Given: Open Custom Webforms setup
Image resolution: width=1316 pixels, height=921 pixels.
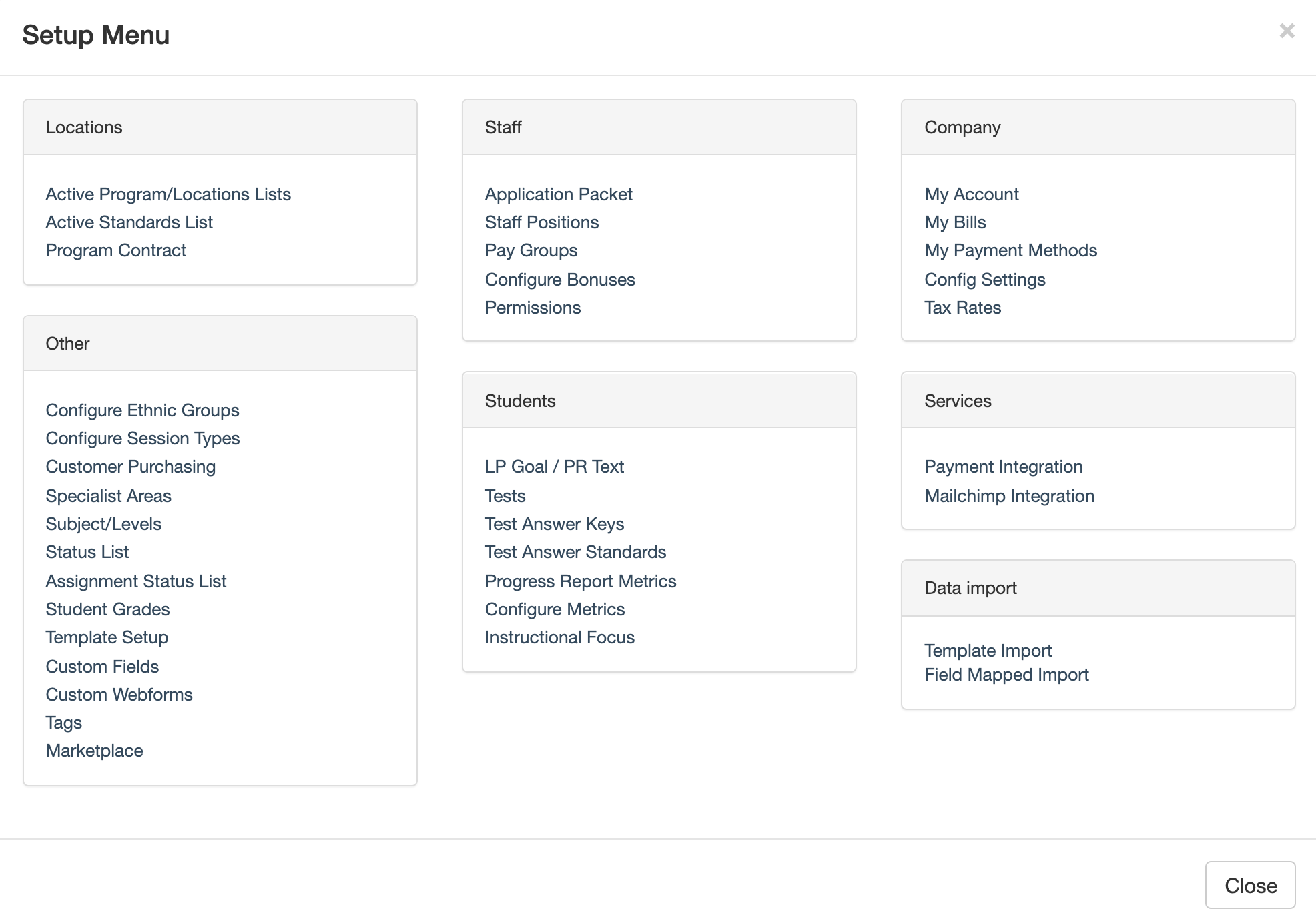Looking at the screenshot, I should pyautogui.click(x=119, y=695).
